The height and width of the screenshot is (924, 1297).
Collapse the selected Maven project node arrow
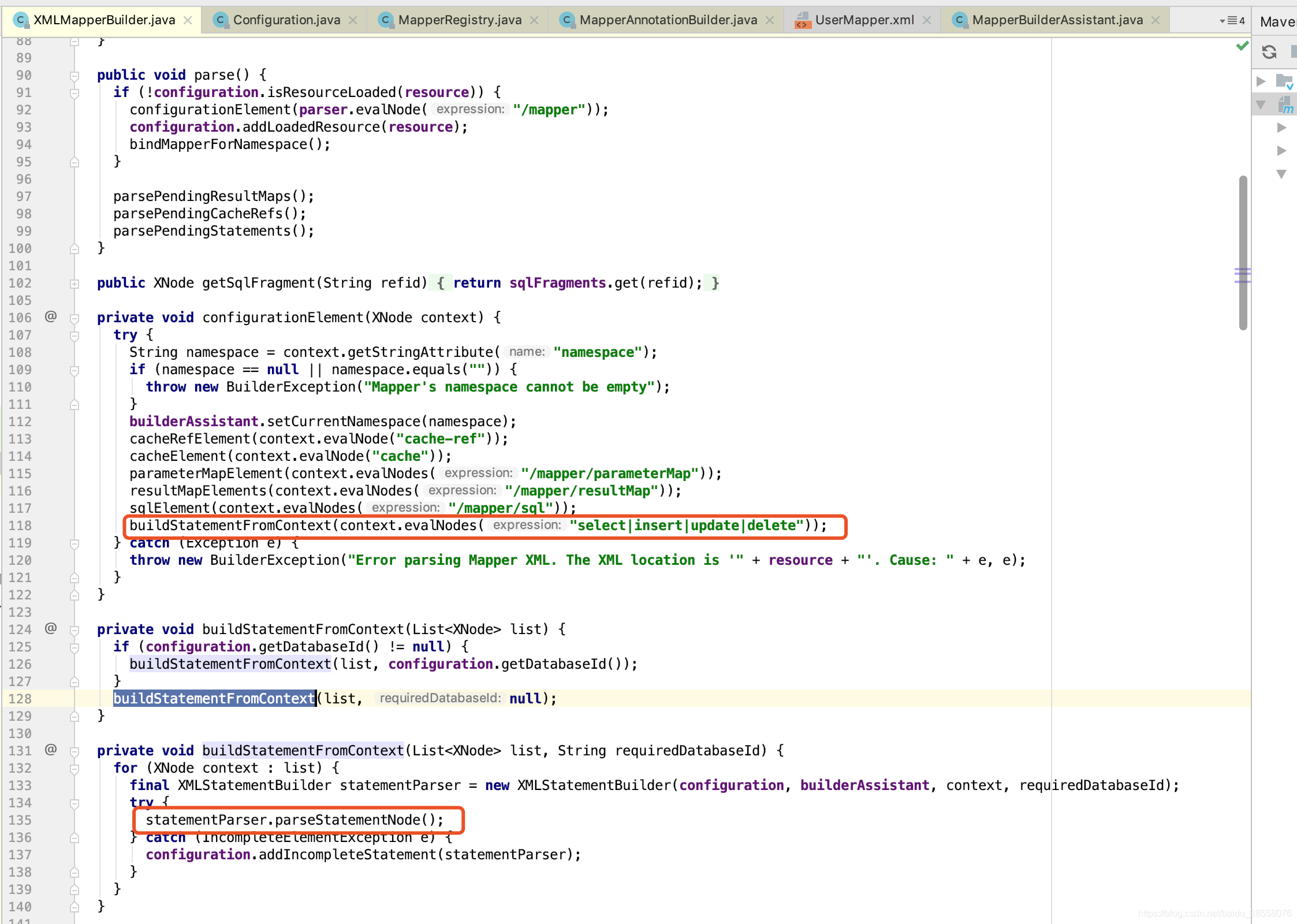point(1261,105)
